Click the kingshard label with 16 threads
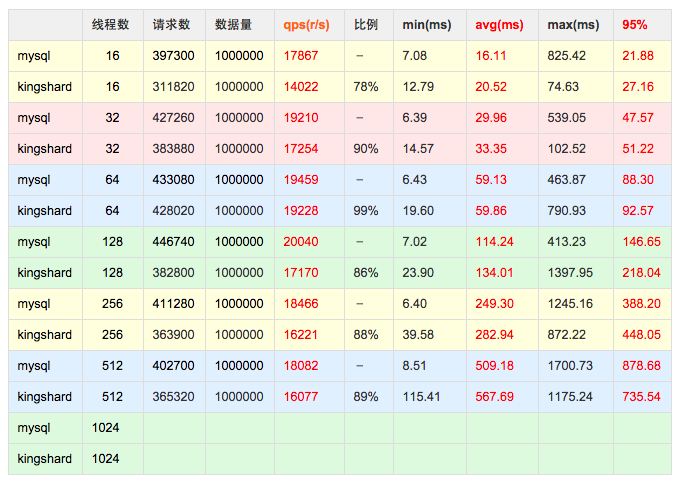This screenshot has width=682, height=485. (44, 87)
